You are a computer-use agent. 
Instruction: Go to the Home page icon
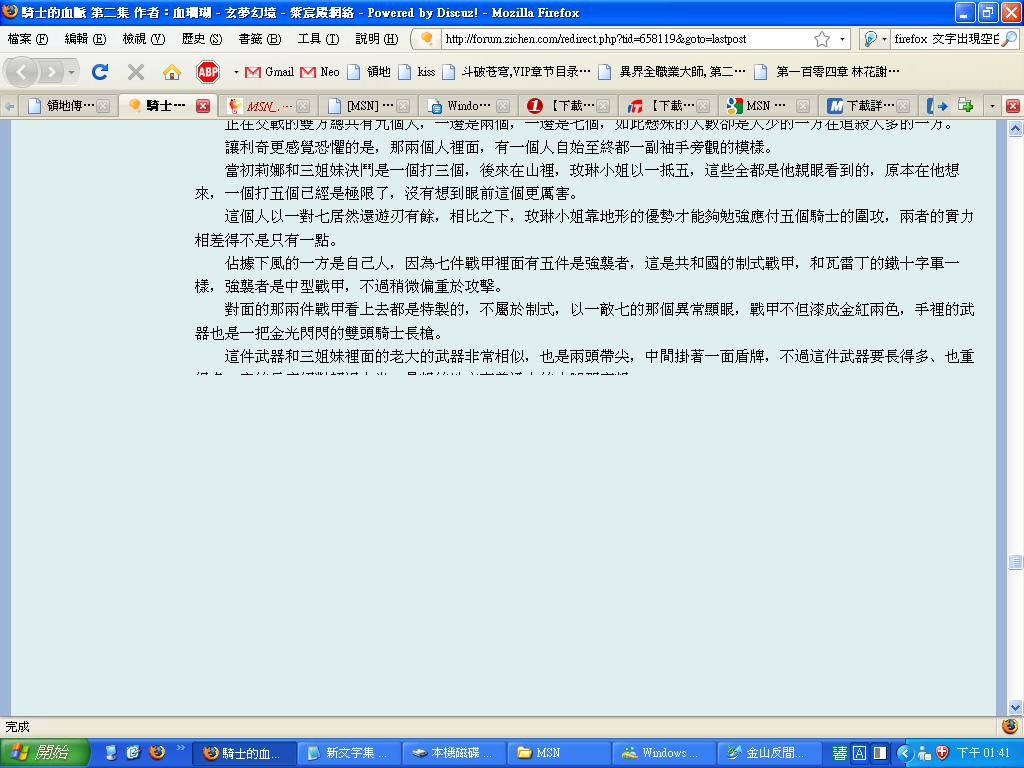pos(172,72)
